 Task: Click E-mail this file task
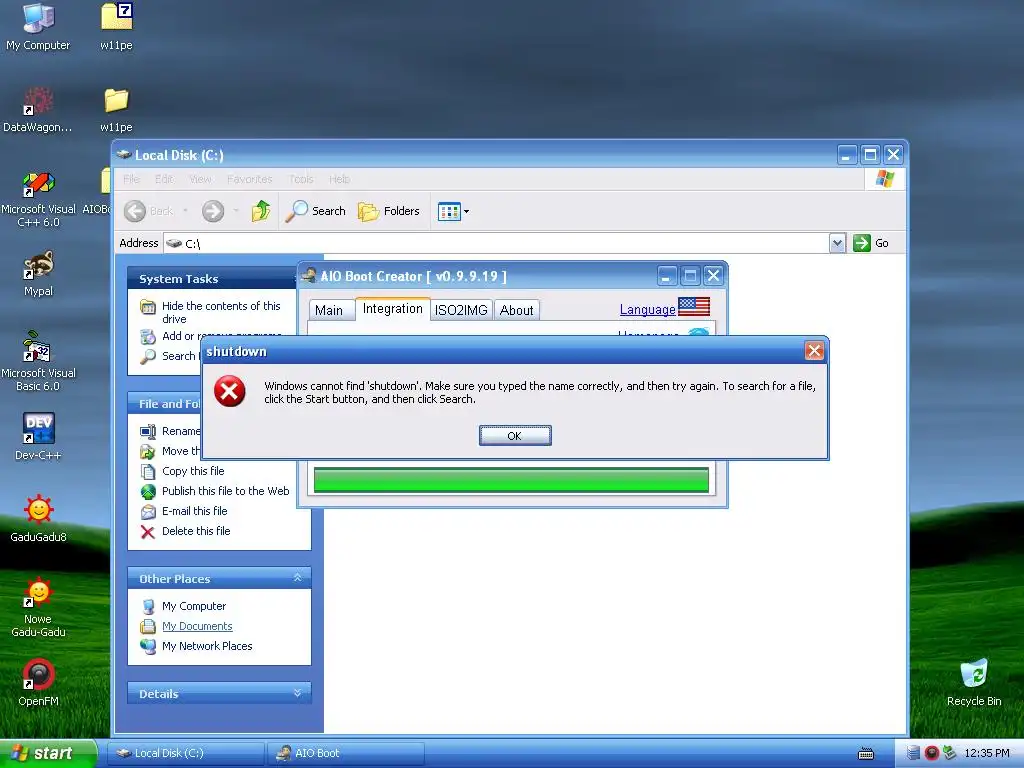click(195, 511)
